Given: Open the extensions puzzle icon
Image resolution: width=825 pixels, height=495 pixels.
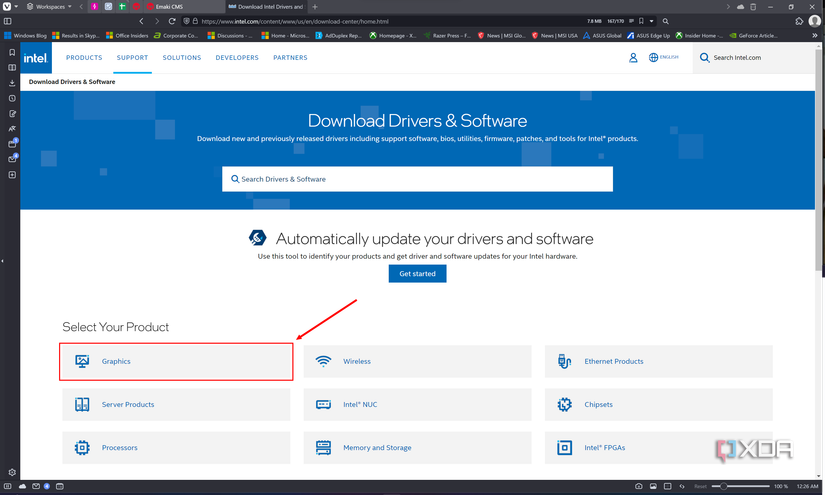Looking at the screenshot, I should (799, 21).
